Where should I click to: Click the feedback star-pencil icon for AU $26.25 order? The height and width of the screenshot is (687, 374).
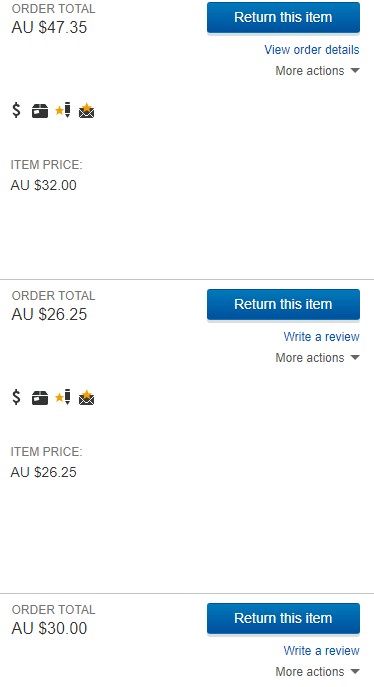tap(63, 397)
